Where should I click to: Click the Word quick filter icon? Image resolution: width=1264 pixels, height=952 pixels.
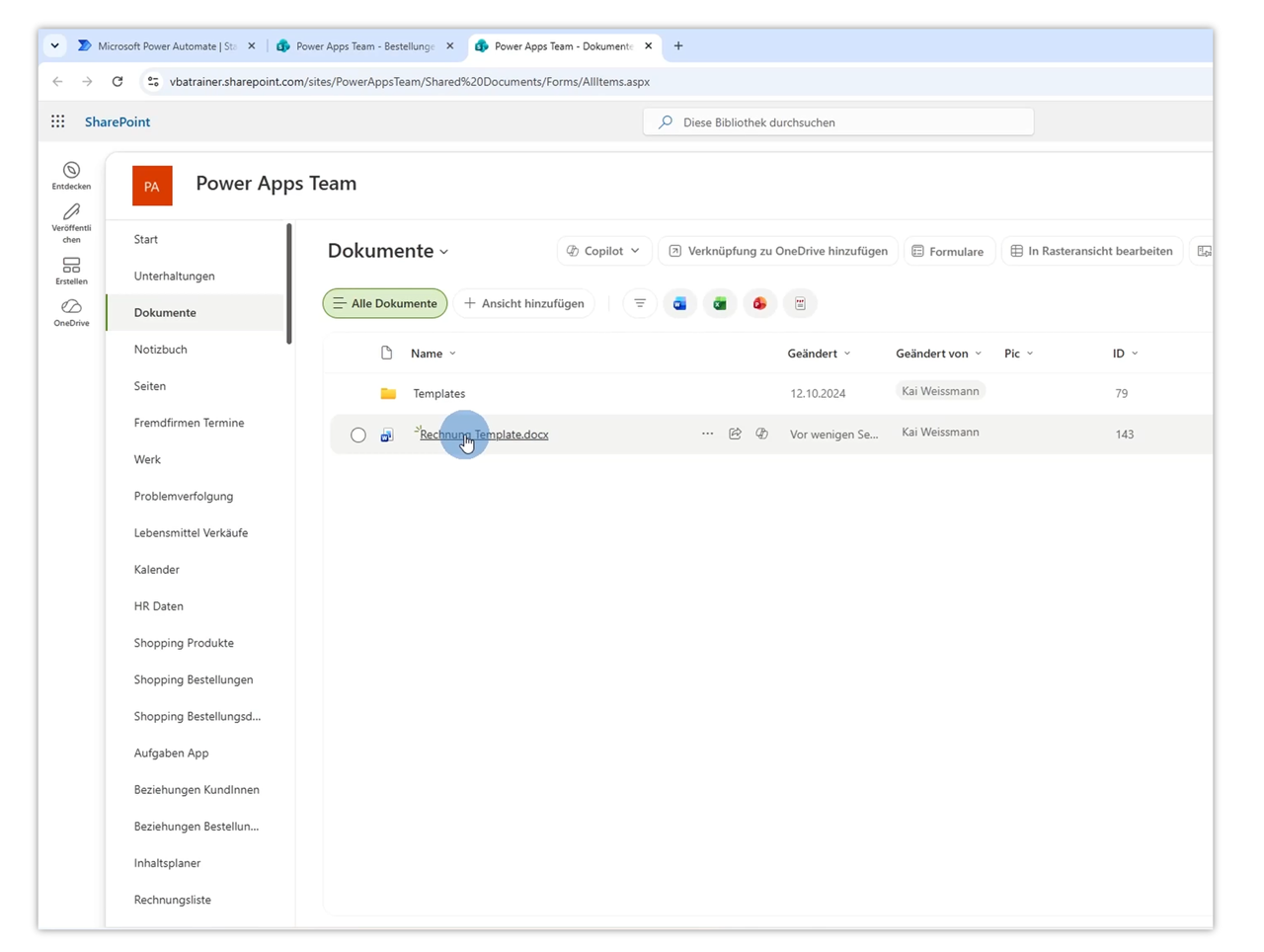point(680,303)
